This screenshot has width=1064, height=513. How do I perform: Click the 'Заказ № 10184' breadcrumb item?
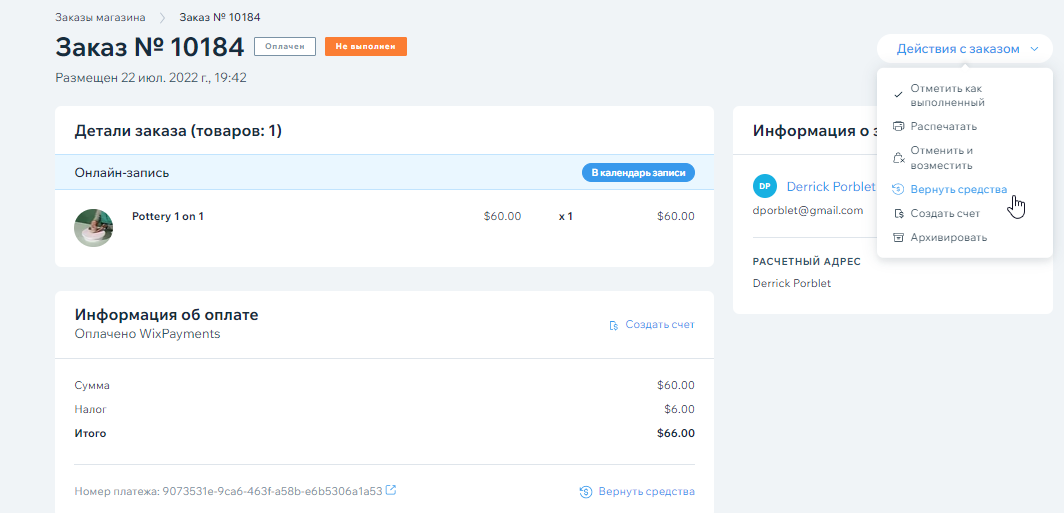[x=219, y=17]
